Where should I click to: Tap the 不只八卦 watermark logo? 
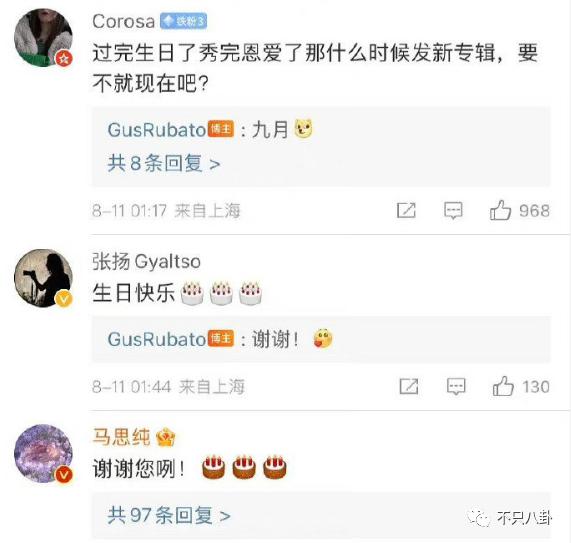click(x=510, y=518)
